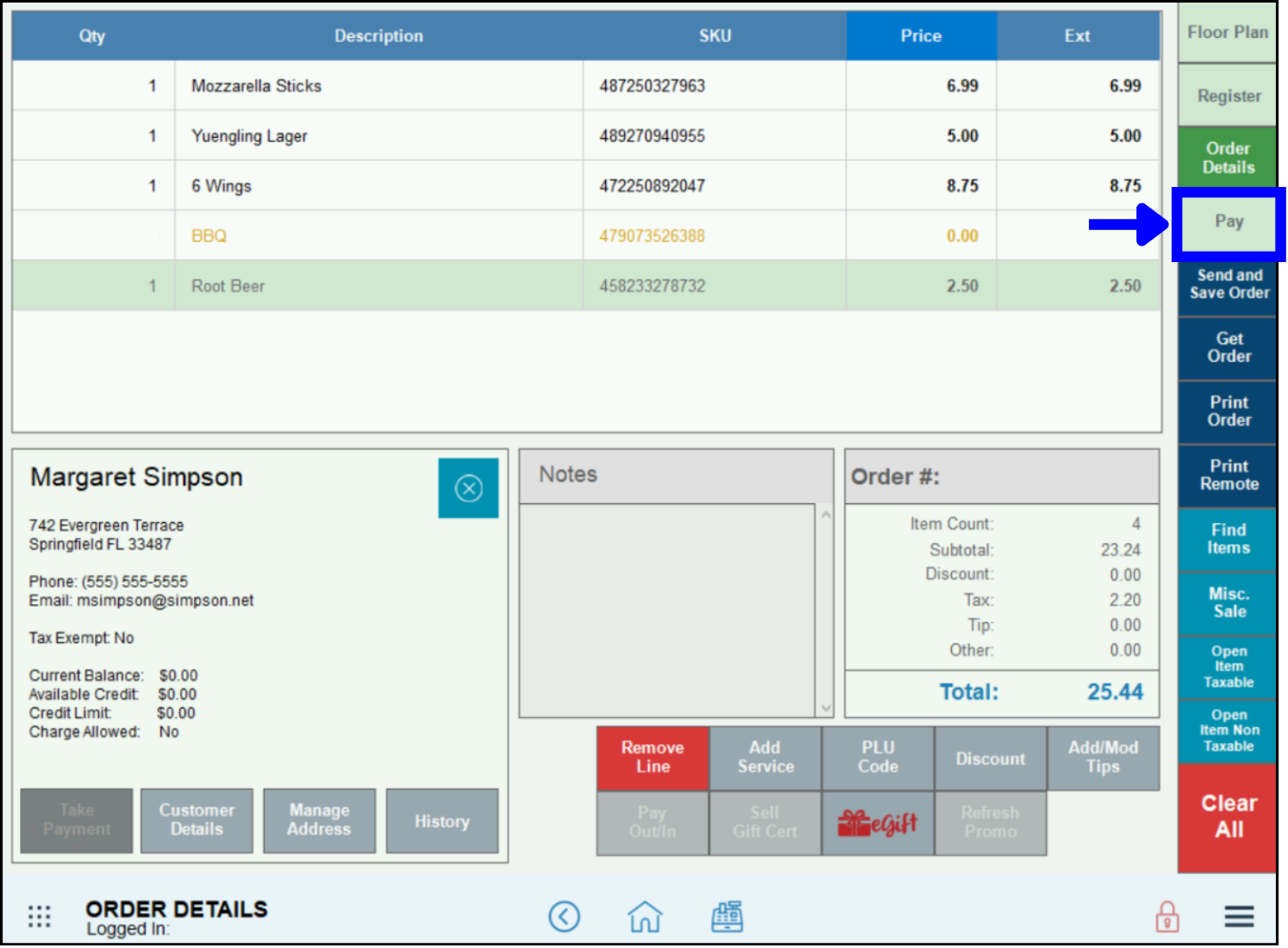
Task: Click the cash register icon
Action: (x=727, y=916)
